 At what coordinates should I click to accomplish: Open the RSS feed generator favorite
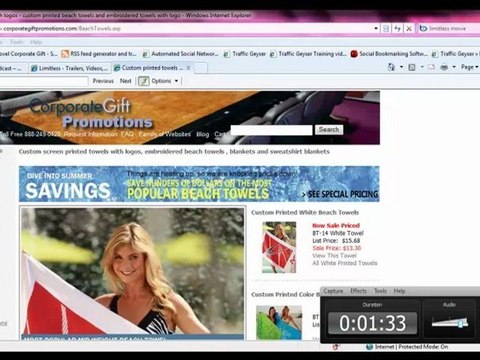pos(99,54)
